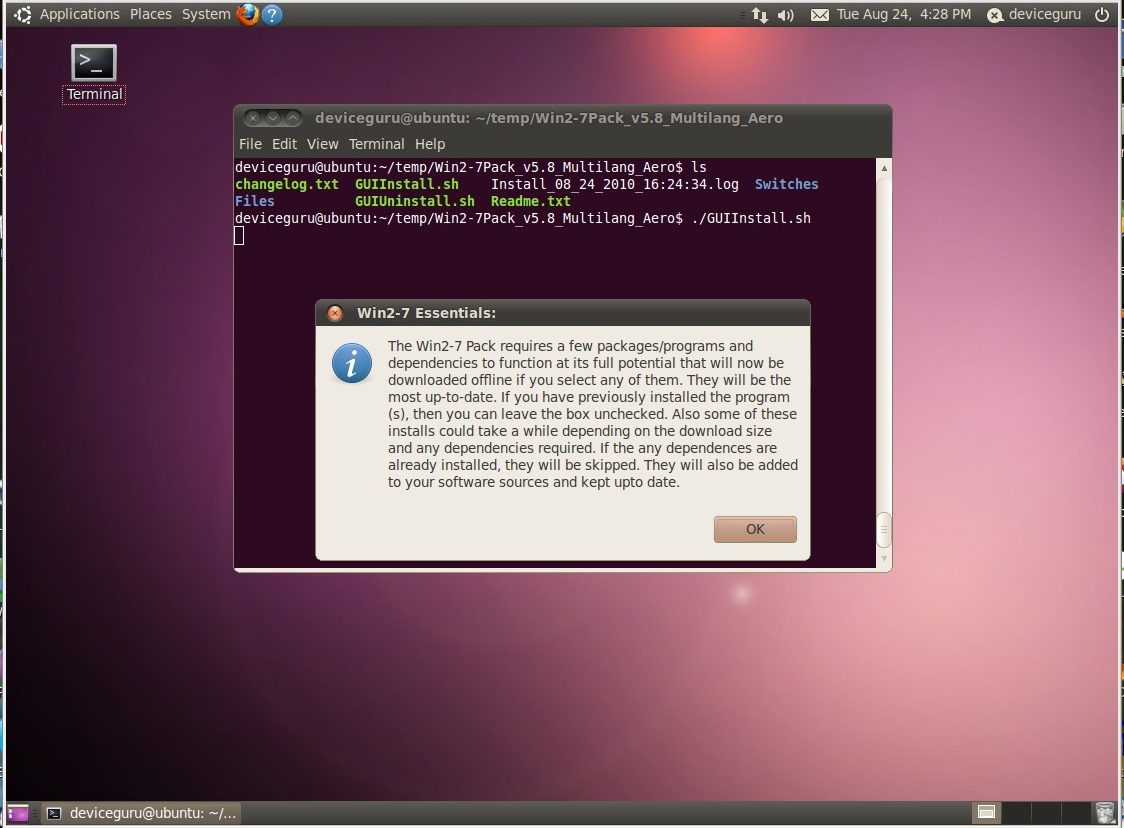Open the power session menu icon
The image size is (1124, 828).
pos(1102,14)
